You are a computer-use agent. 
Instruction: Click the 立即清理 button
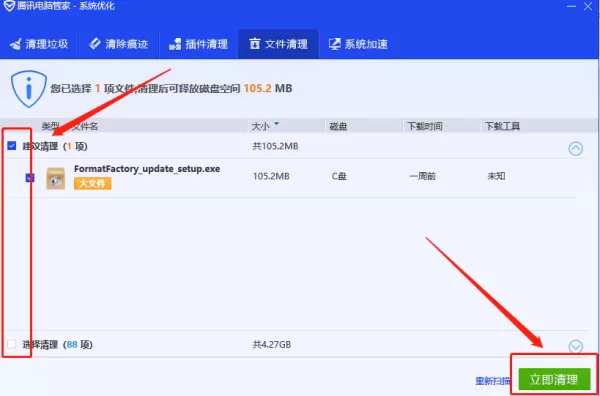(554, 380)
